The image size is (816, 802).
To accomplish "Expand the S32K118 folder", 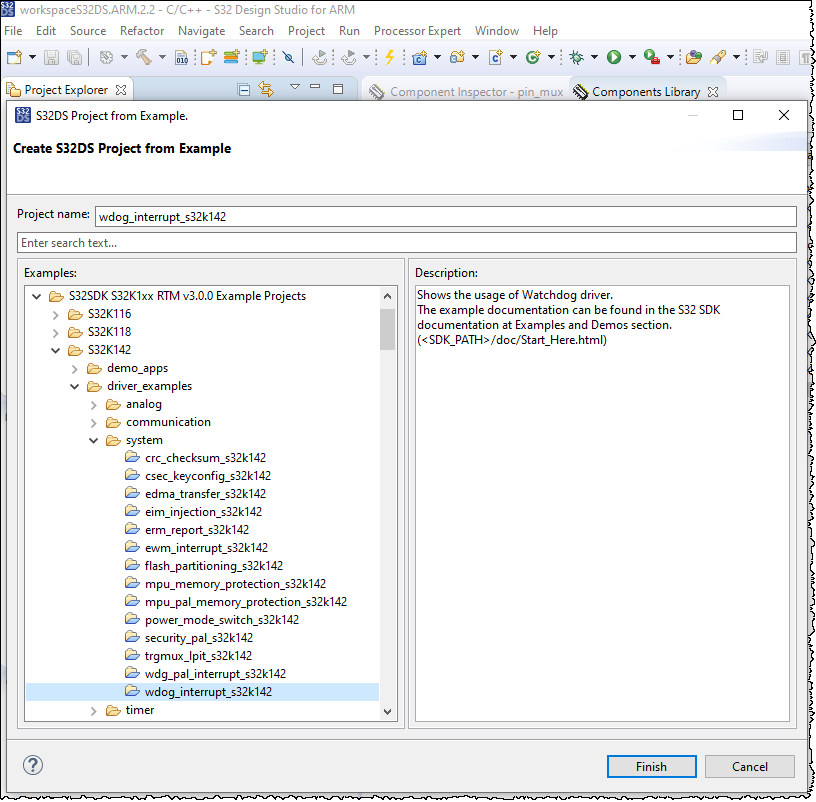I will click(56, 333).
